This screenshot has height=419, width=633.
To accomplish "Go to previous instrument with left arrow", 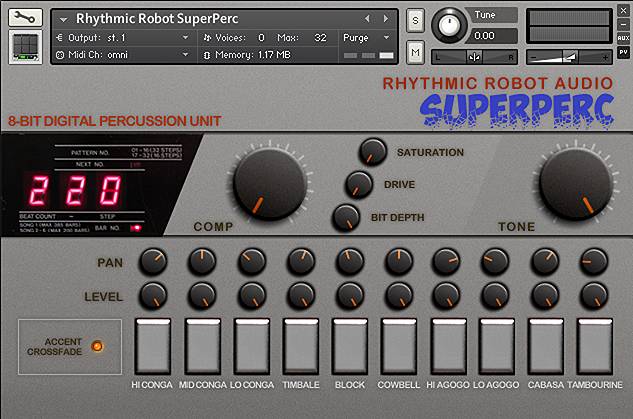I will pyautogui.click(x=367, y=19).
